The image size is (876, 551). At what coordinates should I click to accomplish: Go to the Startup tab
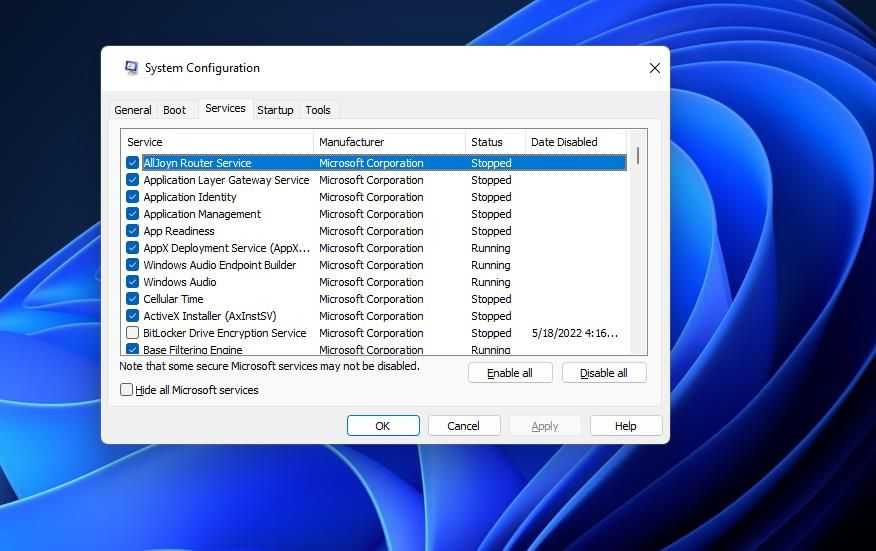275,110
